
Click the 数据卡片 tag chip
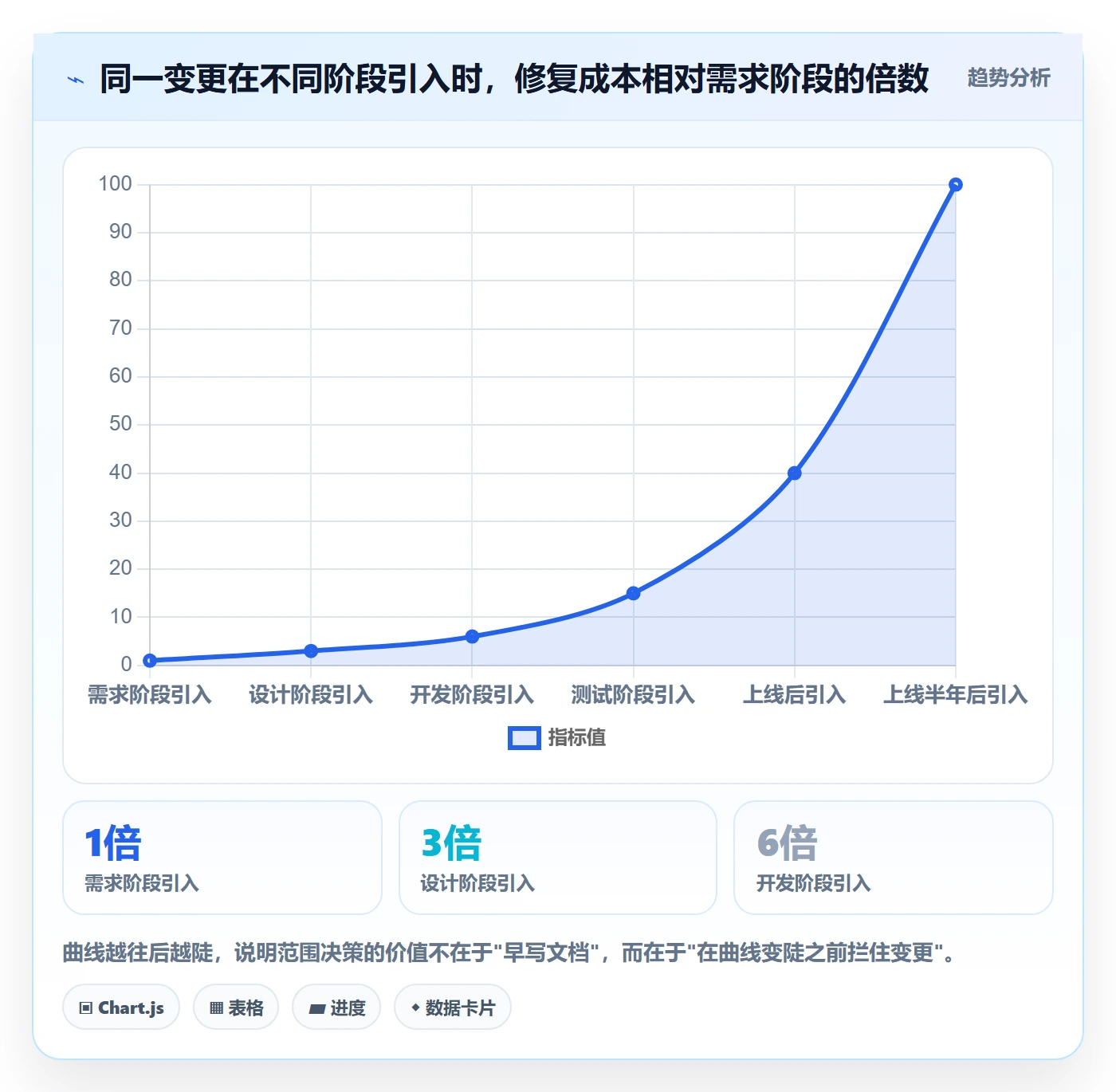point(453,1008)
